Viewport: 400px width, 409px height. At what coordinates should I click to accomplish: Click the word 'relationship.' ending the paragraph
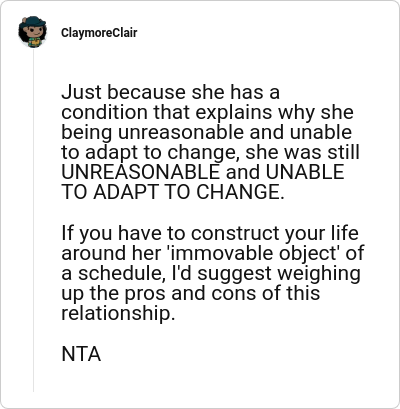tap(118, 313)
